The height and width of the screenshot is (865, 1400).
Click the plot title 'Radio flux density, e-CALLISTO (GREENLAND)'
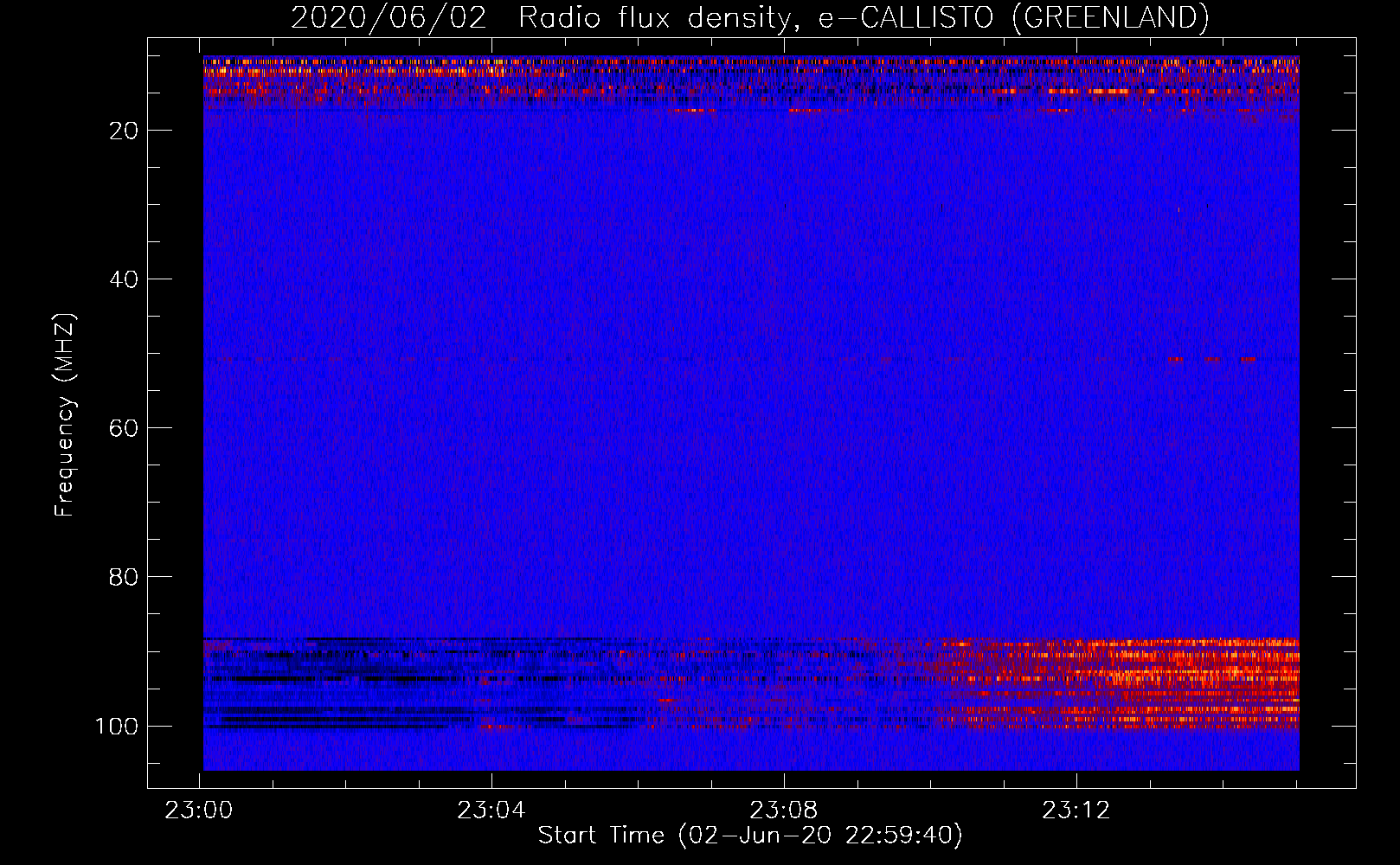click(863, 18)
